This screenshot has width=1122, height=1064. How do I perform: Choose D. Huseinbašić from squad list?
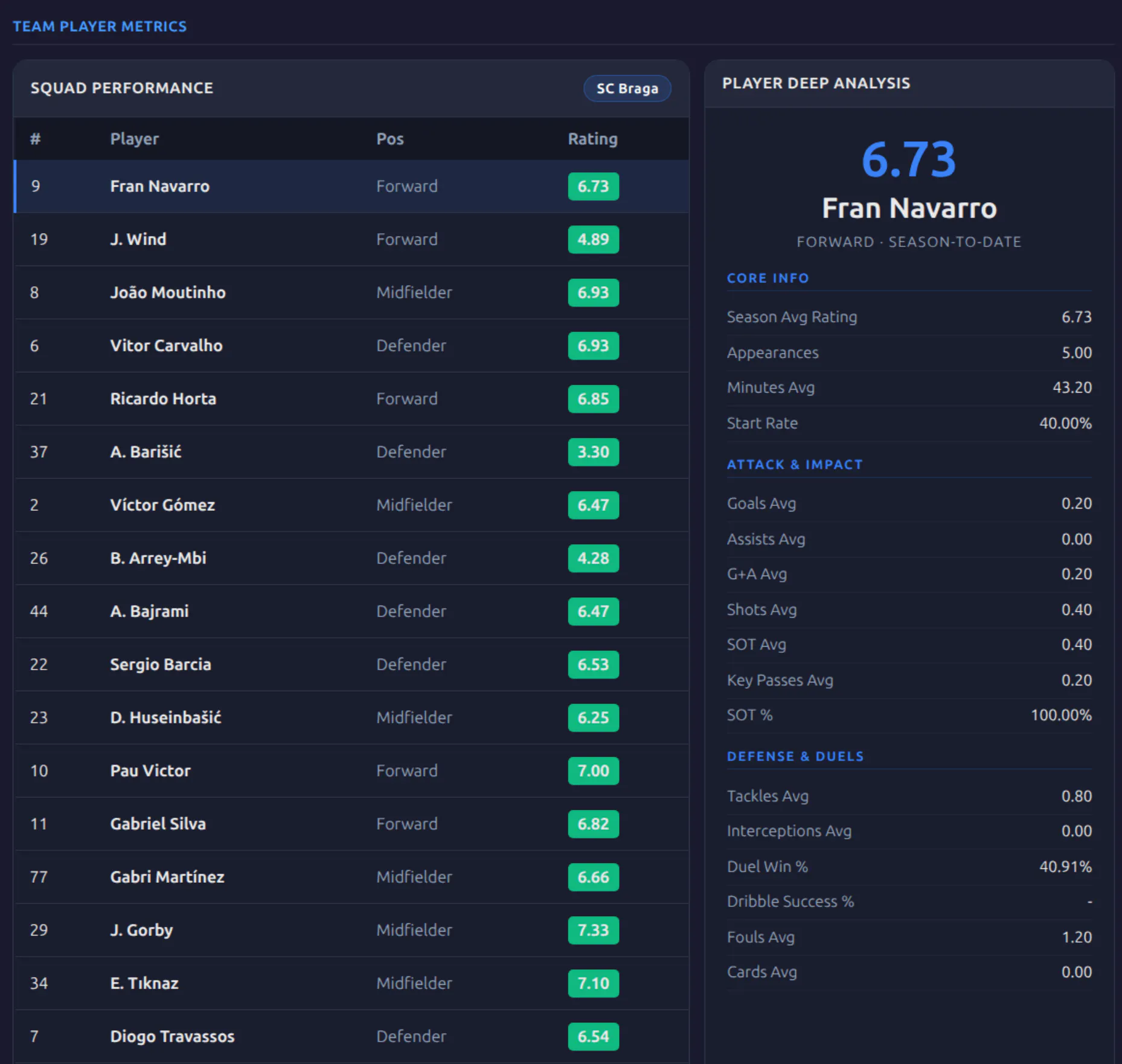pos(351,717)
